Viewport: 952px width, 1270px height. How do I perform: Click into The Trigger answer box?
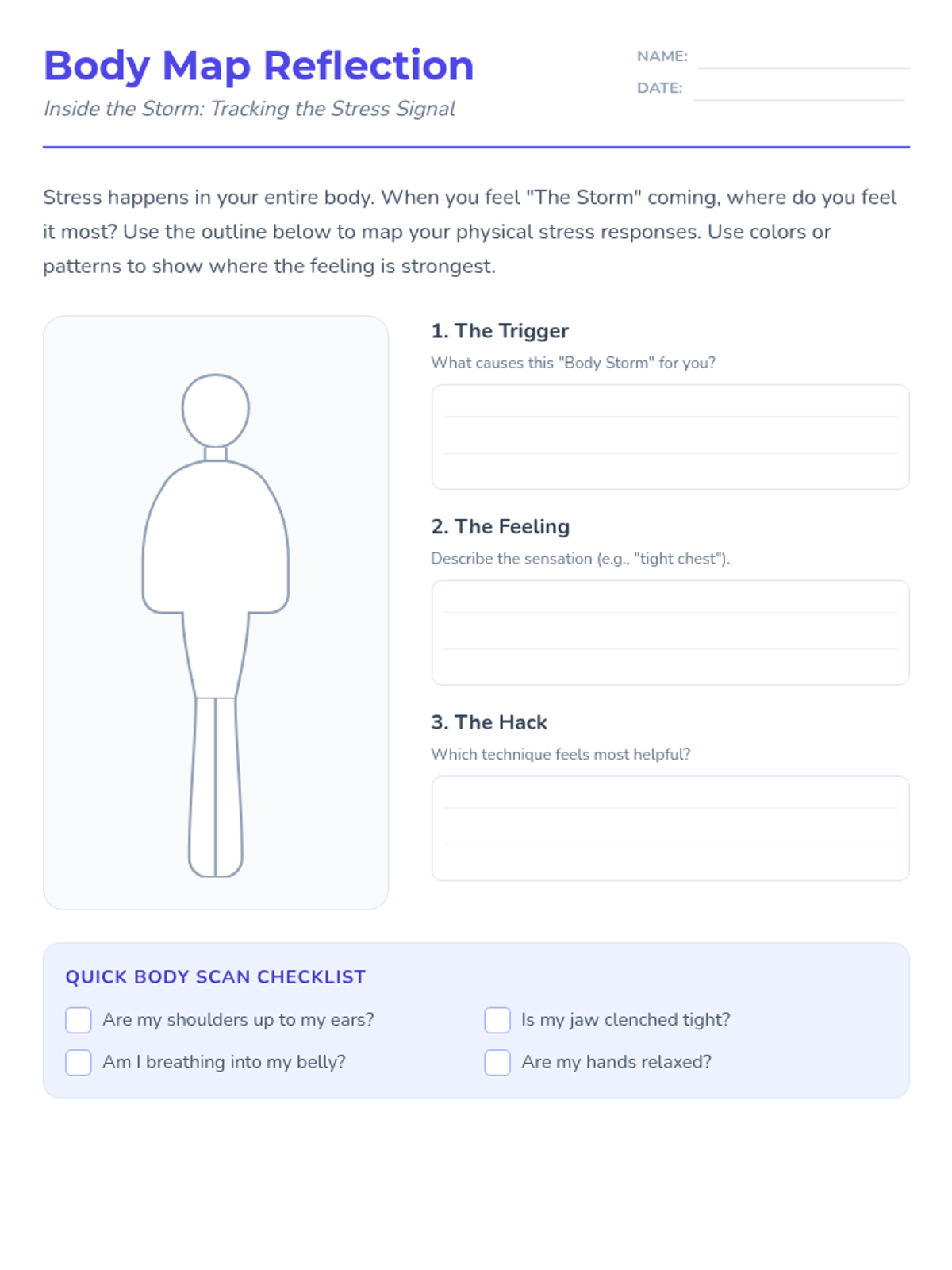(x=670, y=437)
